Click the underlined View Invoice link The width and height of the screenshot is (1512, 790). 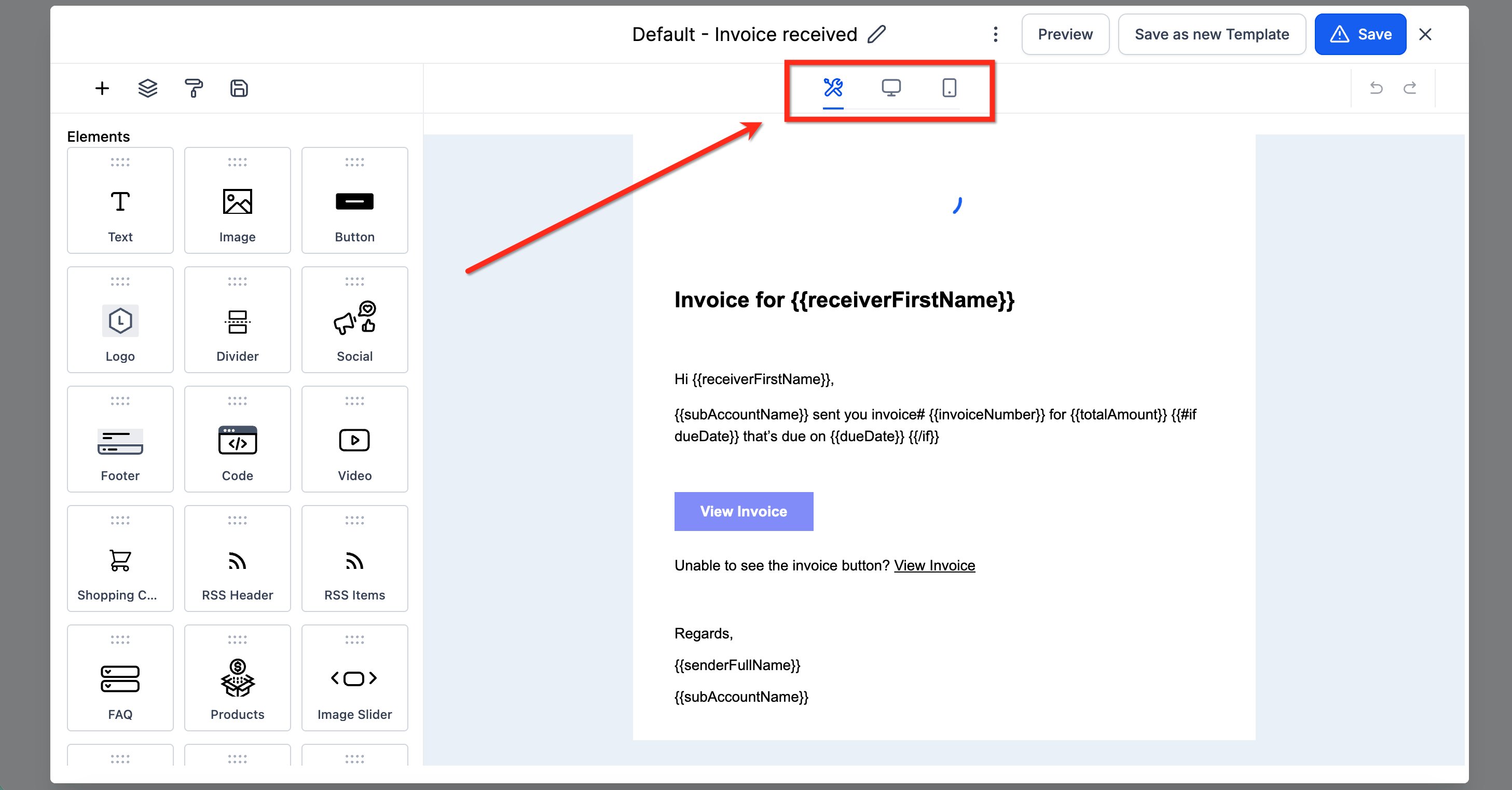pos(934,566)
